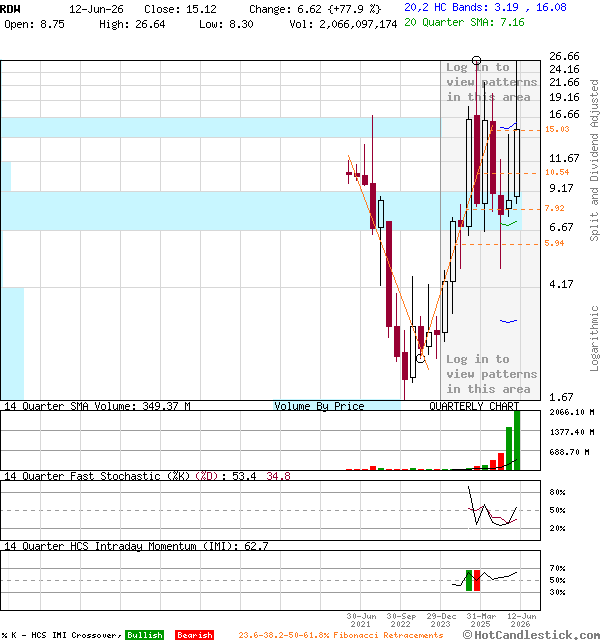Image resolution: width=600 pixels, height=640 pixels.
Task: Click the 30-Sep 2022 date axis label
Action: 401,620
